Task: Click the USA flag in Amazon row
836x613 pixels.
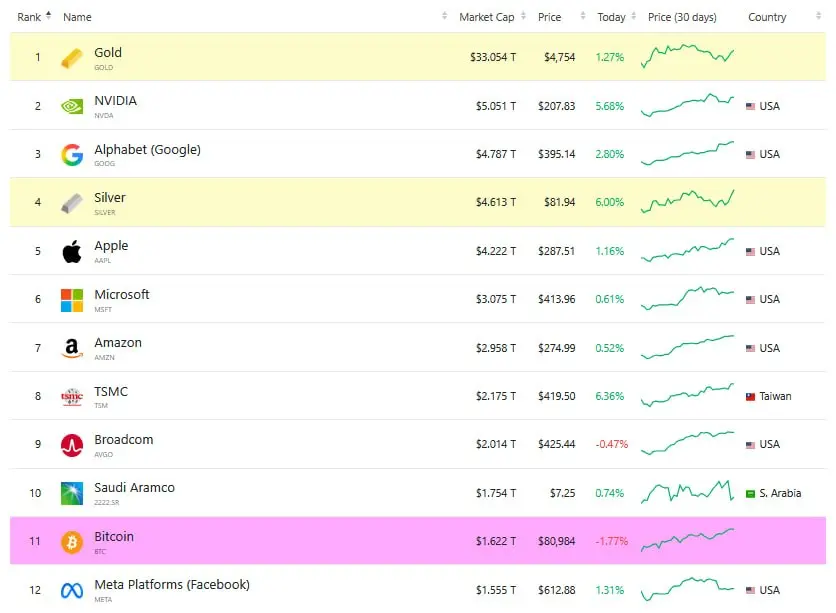Action: pyautogui.click(x=750, y=348)
